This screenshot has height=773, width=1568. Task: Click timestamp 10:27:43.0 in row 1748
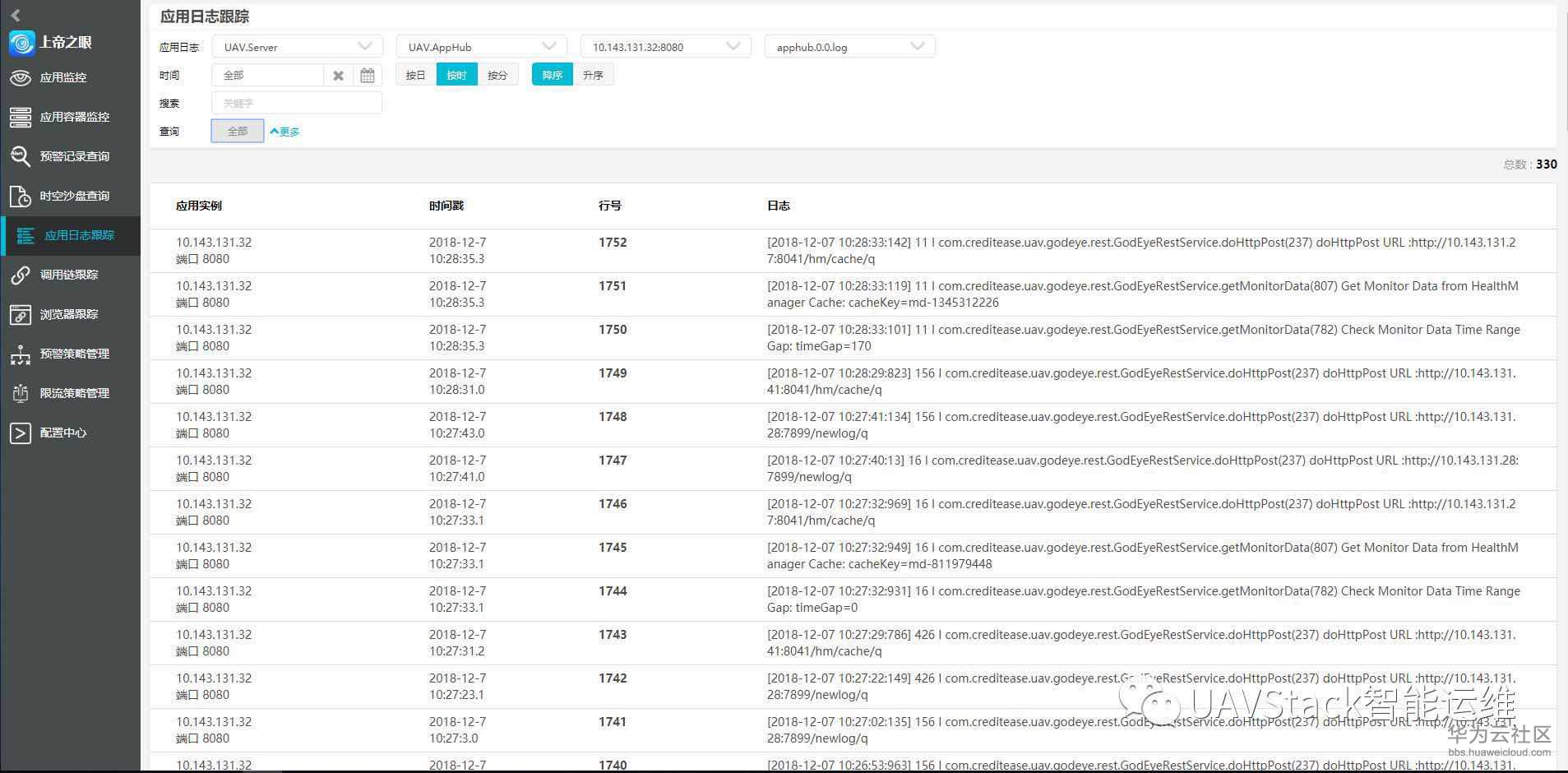tap(456, 433)
